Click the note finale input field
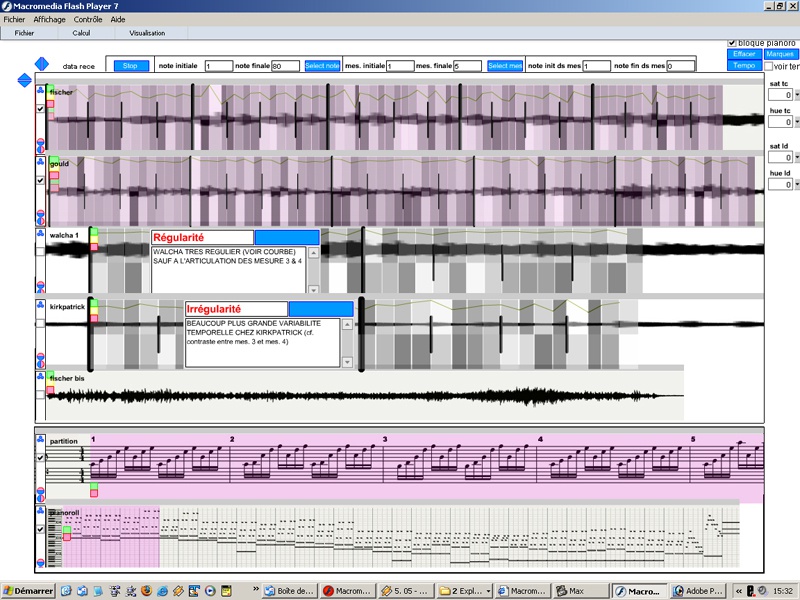This screenshot has height=600, width=800. coord(285,66)
